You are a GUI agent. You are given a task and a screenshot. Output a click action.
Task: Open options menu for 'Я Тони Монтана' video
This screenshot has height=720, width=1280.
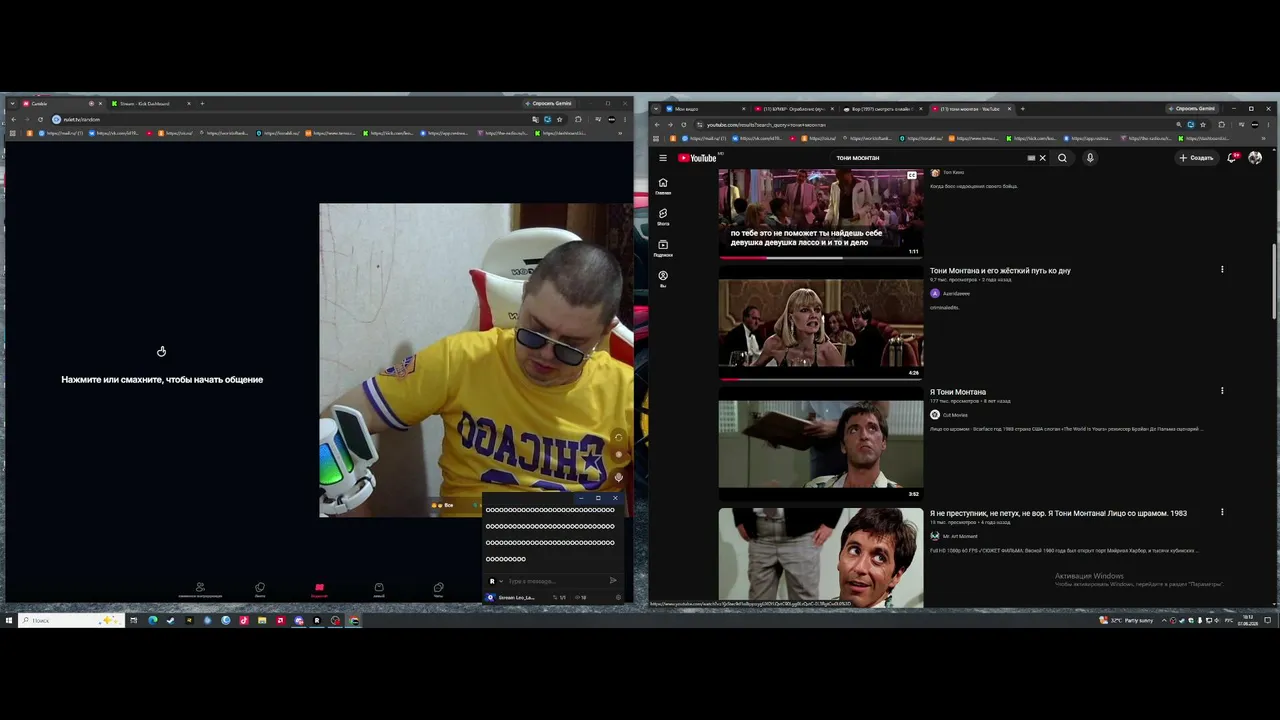(x=1222, y=391)
